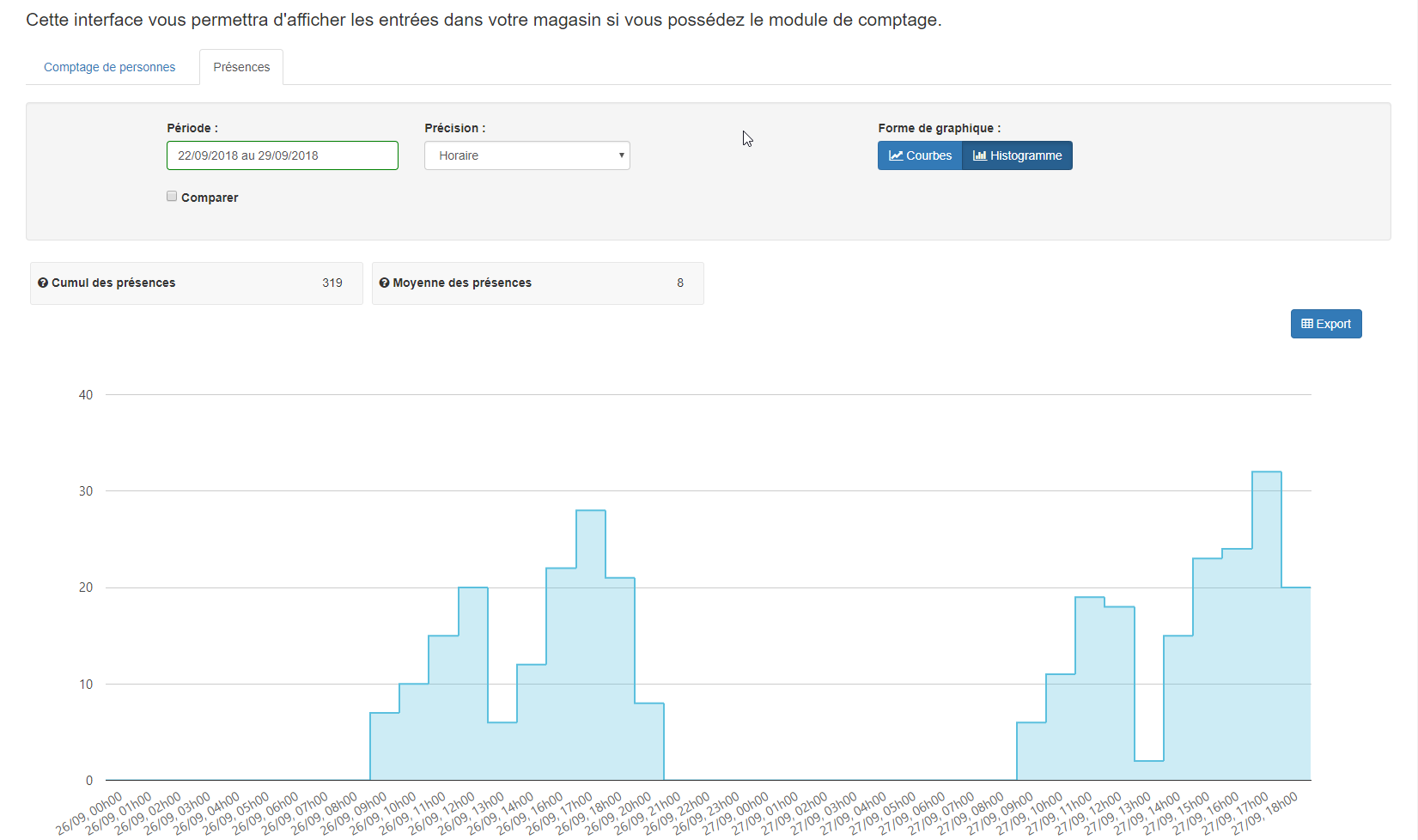Click help icon beside Cumul des présences
The height and width of the screenshot is (840, 1418).
43,283
